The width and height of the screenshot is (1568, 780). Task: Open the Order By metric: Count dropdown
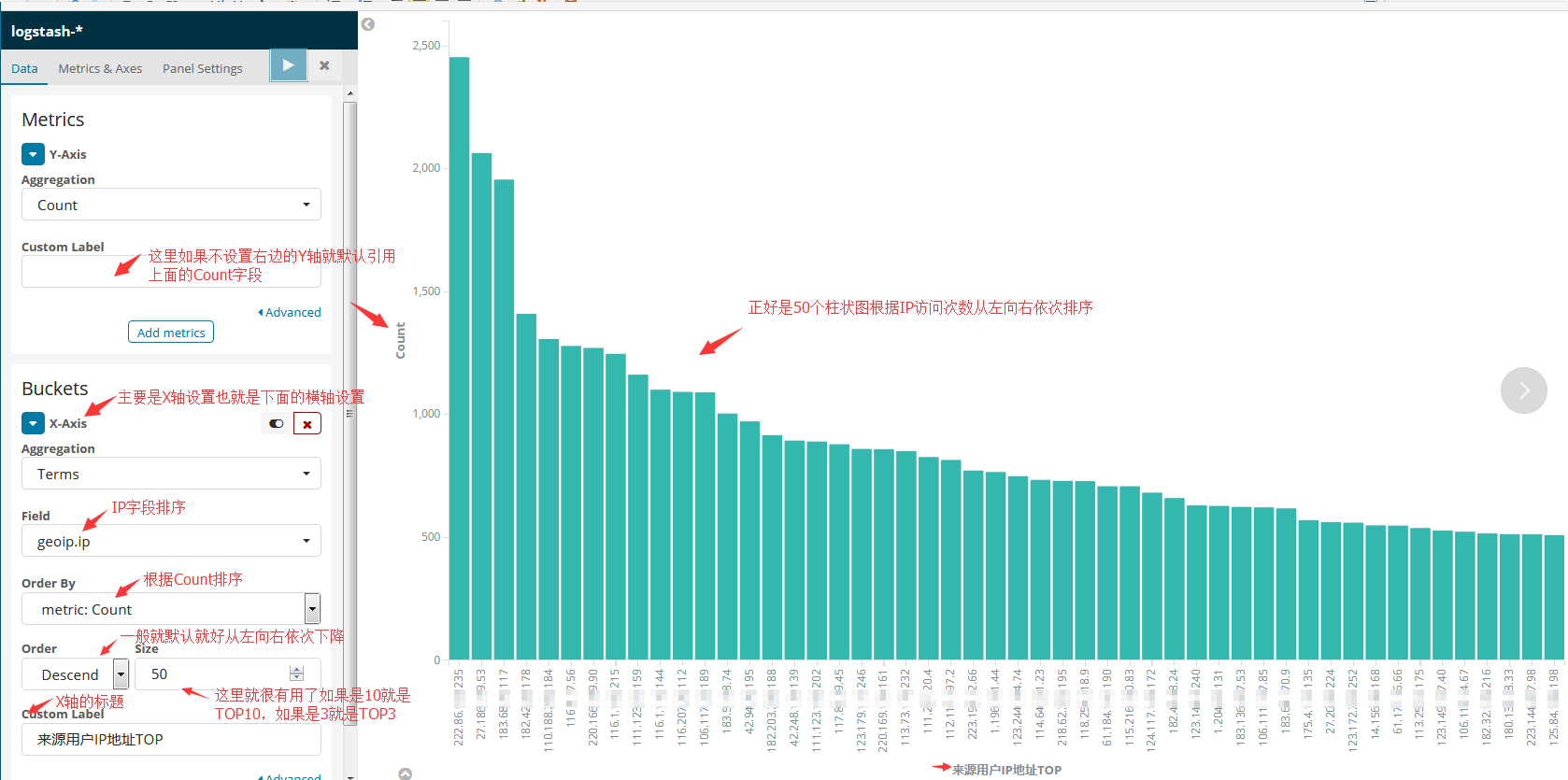click(x=171, y=609)
